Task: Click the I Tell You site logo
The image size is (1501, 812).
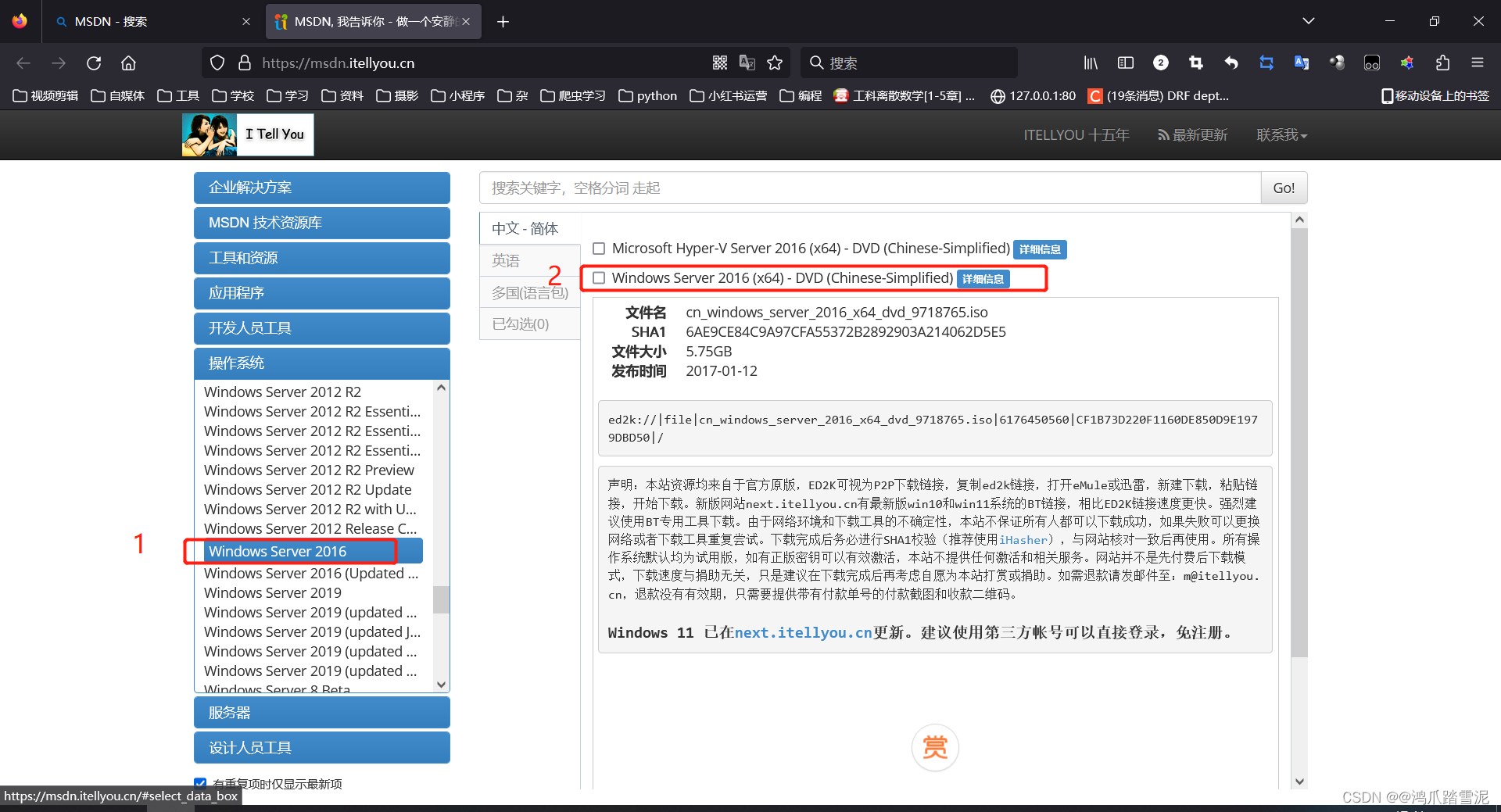Action: [248, 134]
